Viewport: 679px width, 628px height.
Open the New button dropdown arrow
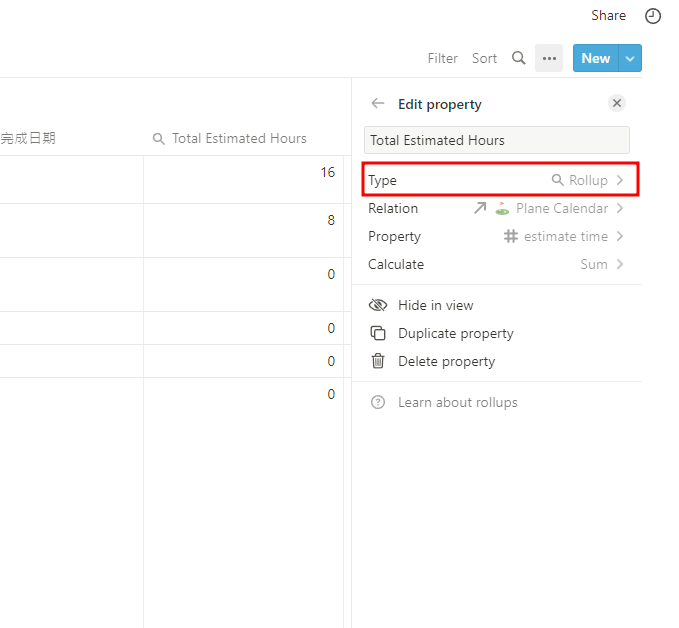pyautogui.click(x=630, y=58)
